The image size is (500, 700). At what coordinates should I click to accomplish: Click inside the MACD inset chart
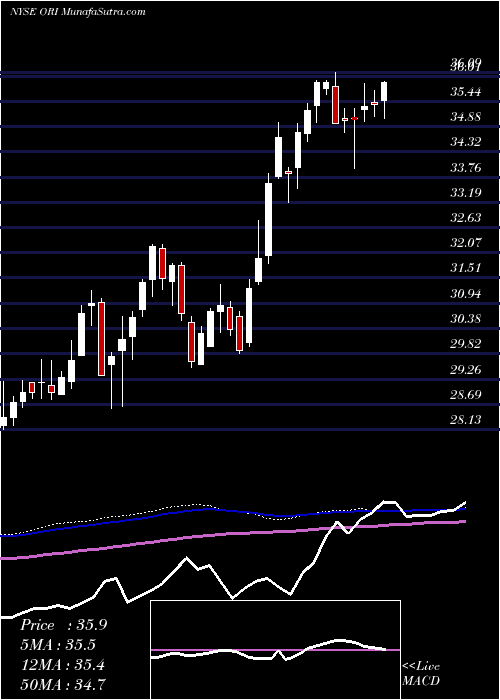(x=275, y=650)
